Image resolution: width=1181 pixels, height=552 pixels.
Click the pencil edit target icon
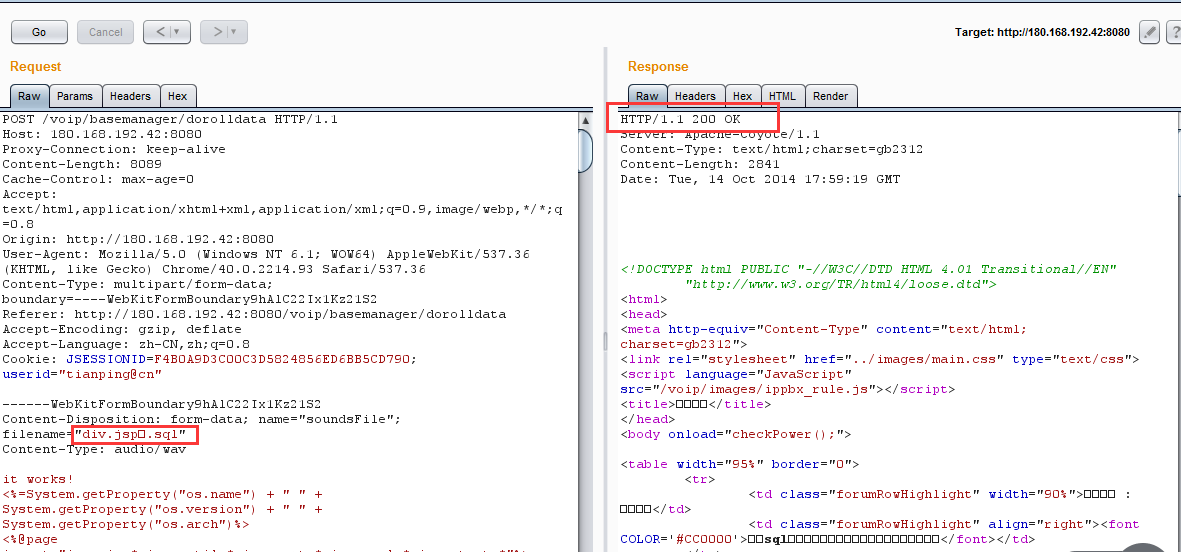[x=1149, y=32]
